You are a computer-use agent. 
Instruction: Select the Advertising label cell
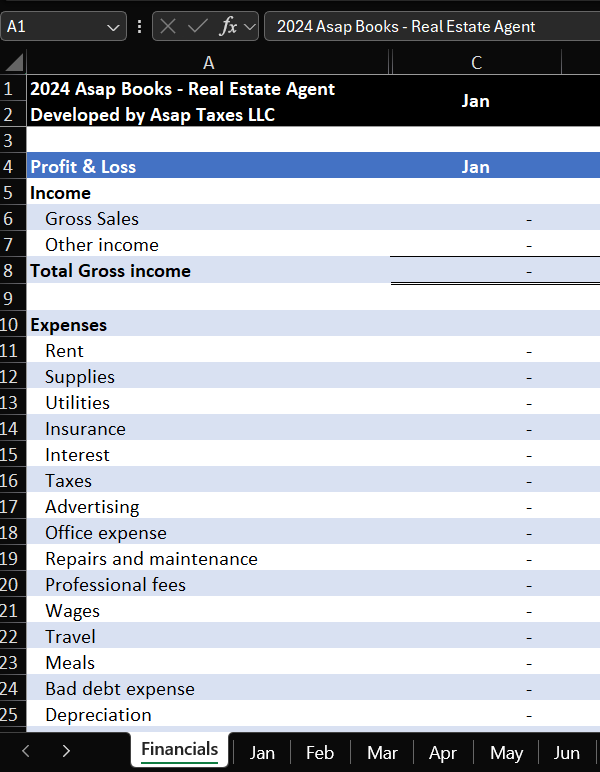pyautogui.click(x=208, y=507)
